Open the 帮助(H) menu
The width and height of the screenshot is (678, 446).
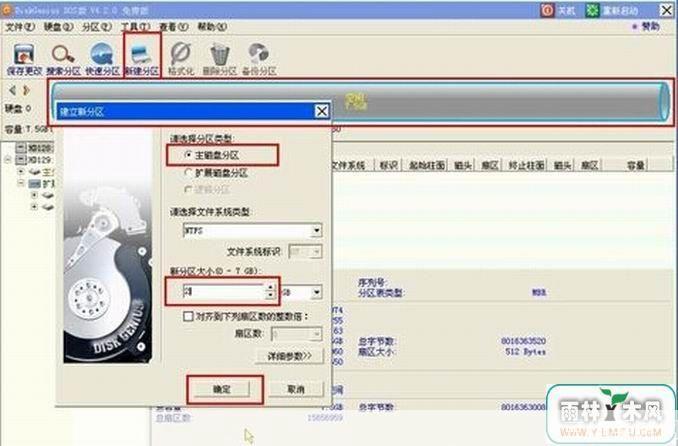[x=212, y=27]
